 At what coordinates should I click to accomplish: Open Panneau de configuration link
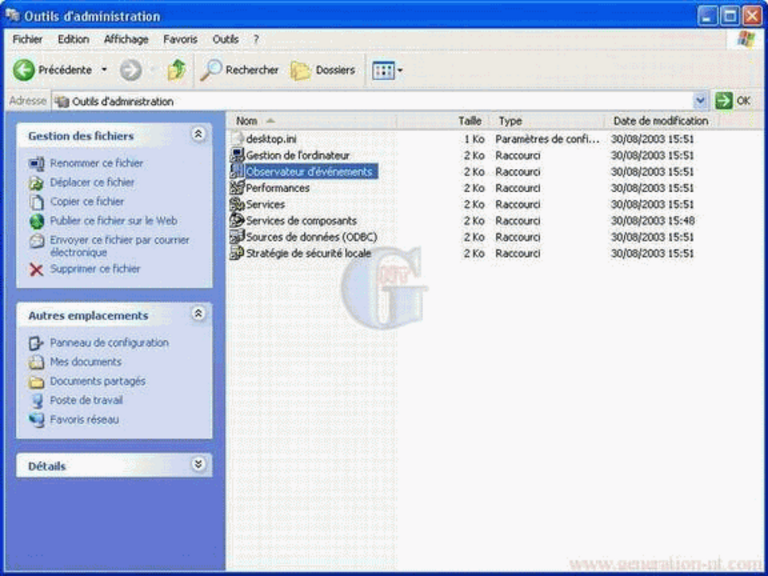pos(109,342)
